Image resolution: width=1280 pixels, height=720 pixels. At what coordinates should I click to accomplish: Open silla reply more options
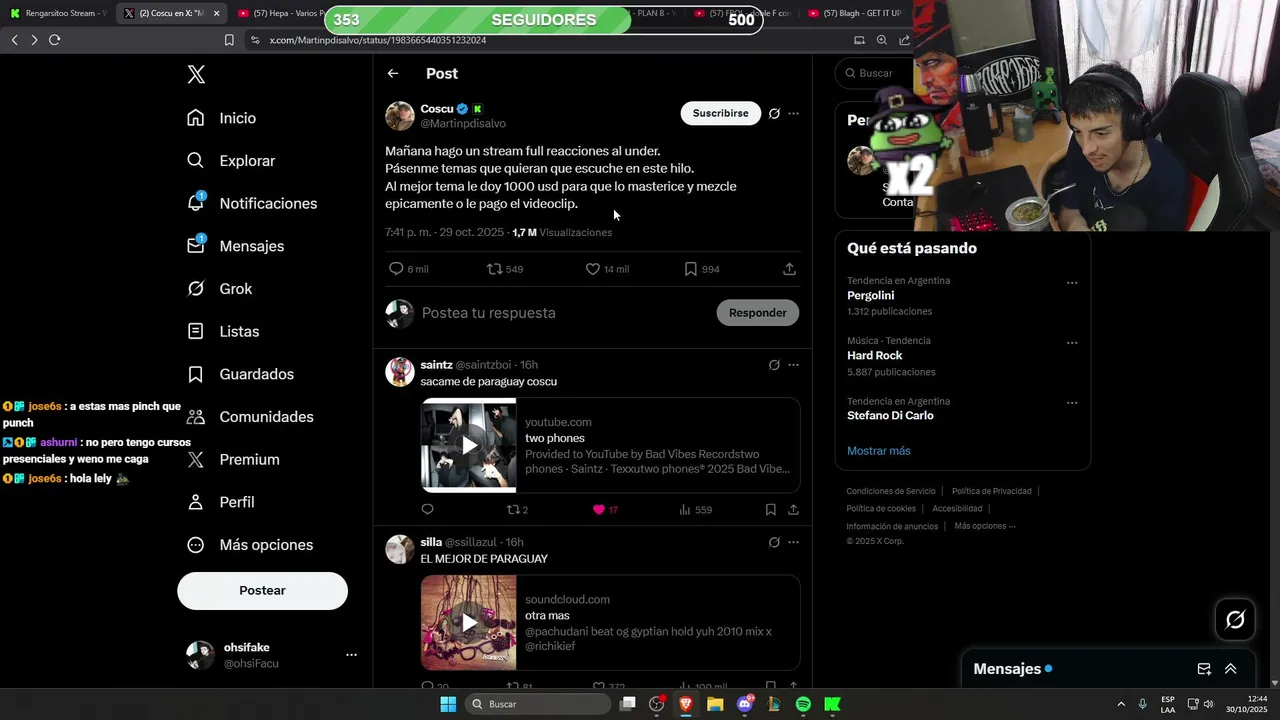click(793, 542)
